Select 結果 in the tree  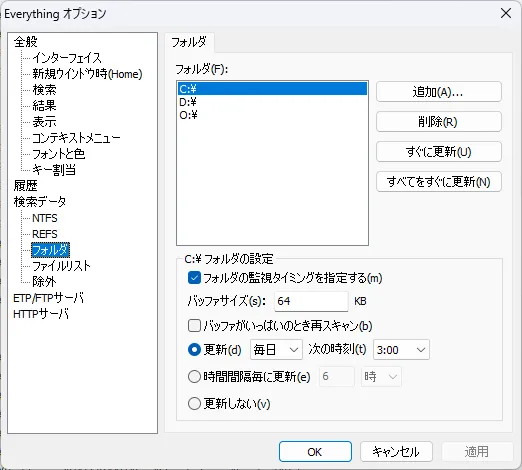44,106
